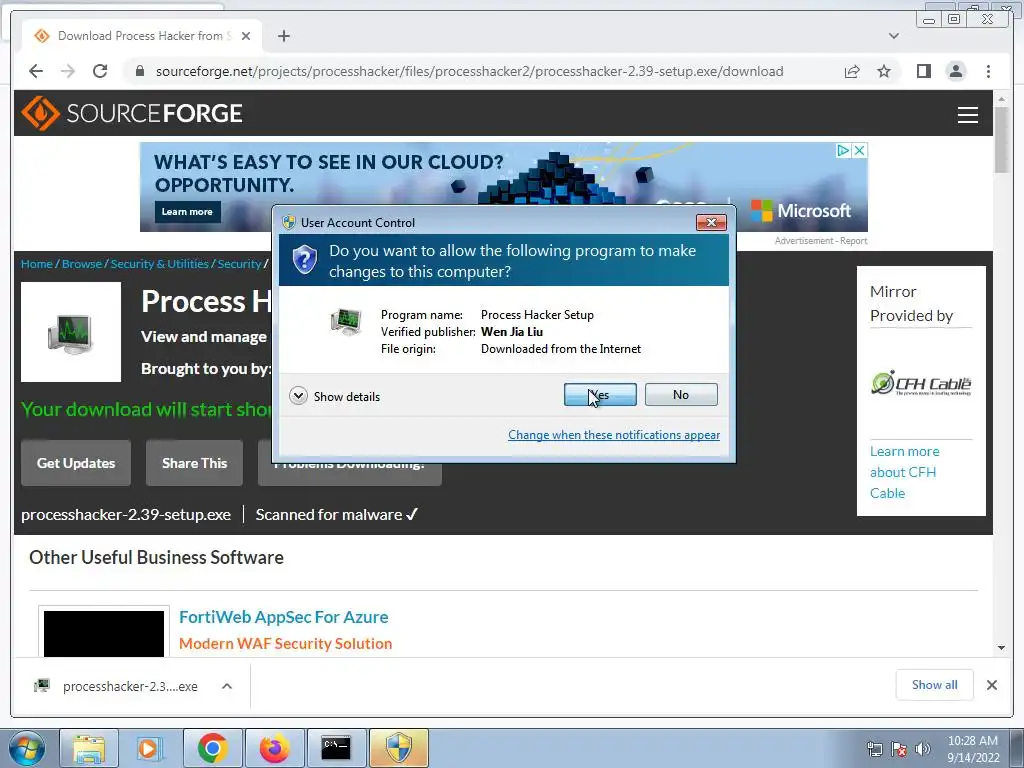The height and width of the screenshot is (768, 1024).
Task: Open SourceForge hamburger menu
Action: [967, 114]
